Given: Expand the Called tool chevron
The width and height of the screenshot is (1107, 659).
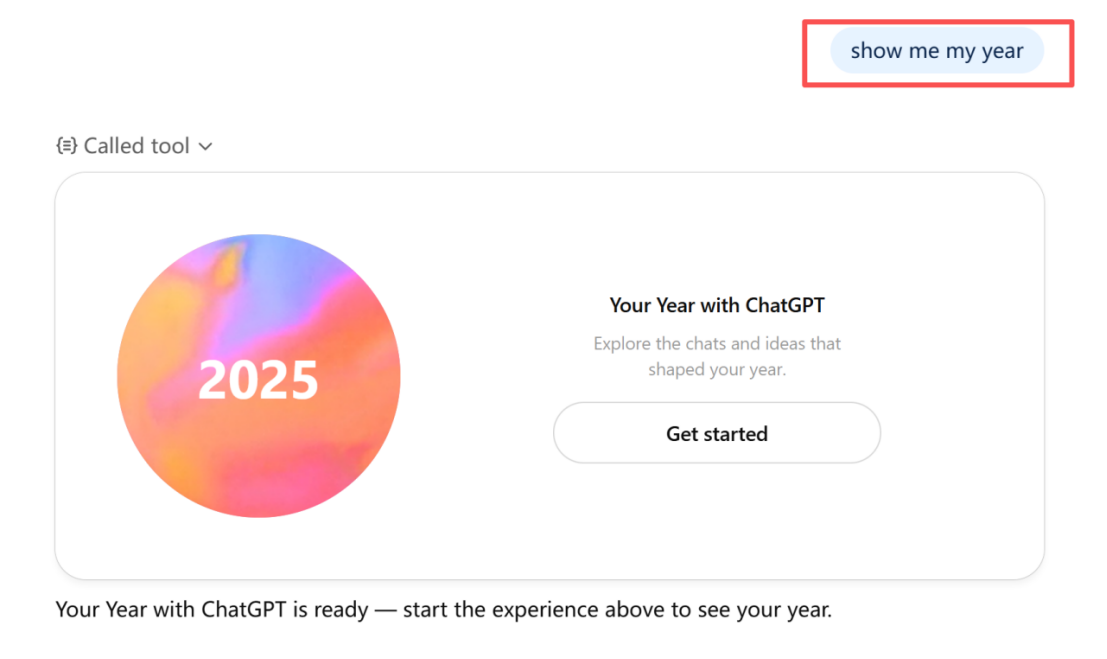Looking at the screenshot, I should pyautogui.click(x=205, y=147).
